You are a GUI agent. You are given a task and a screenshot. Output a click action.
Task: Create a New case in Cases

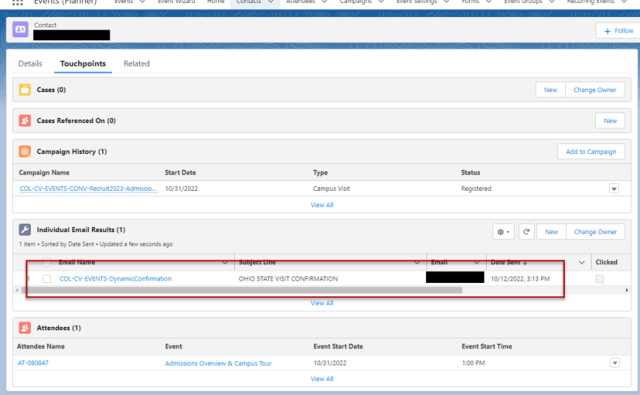pyautogui.click(x=550, y=90)
